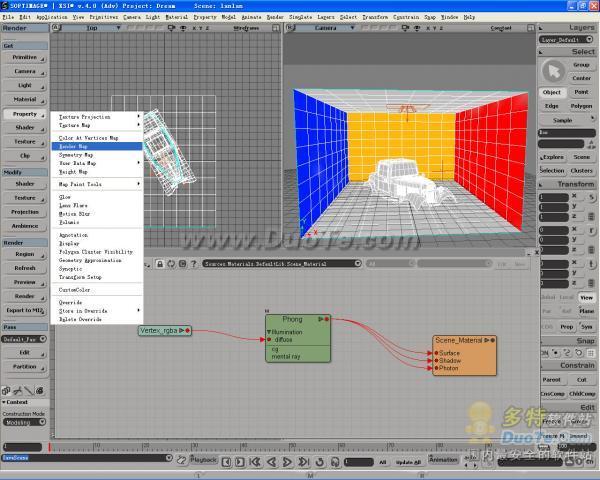
Task: Click the Primitive button in Get panel
Action: pyautogui.click(x=25, y=58)
